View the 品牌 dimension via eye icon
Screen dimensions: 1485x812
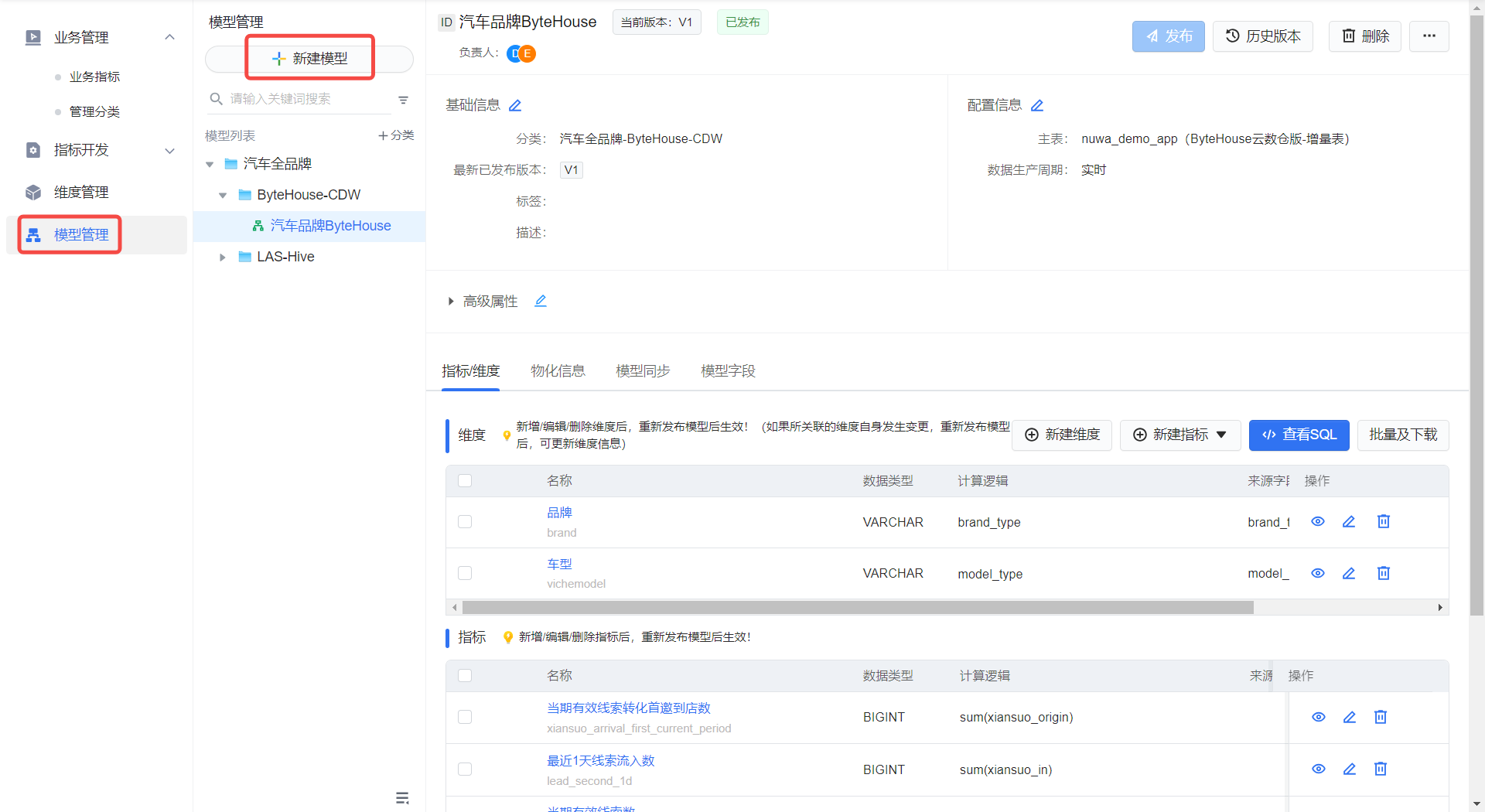1318,522
